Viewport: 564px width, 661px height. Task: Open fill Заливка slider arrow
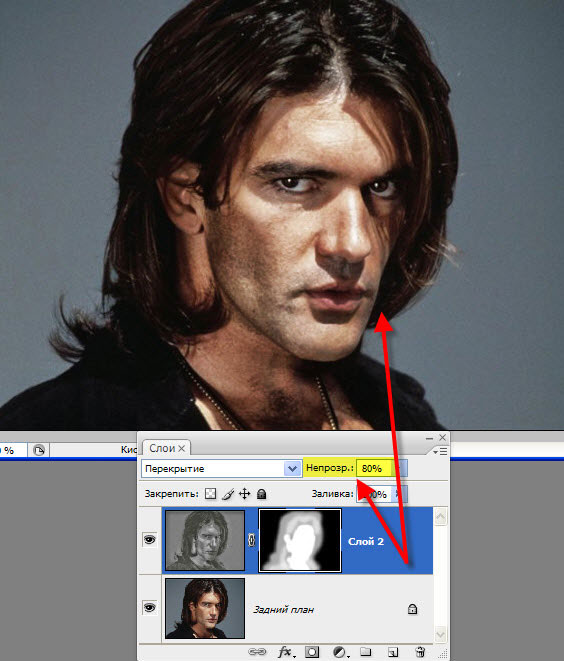[x=400, y=494]
